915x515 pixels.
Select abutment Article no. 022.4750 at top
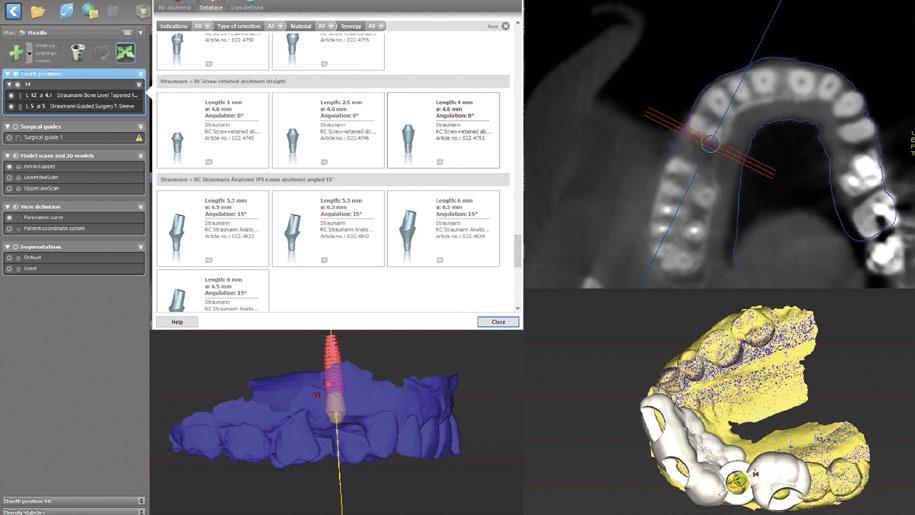pos(213,51)
